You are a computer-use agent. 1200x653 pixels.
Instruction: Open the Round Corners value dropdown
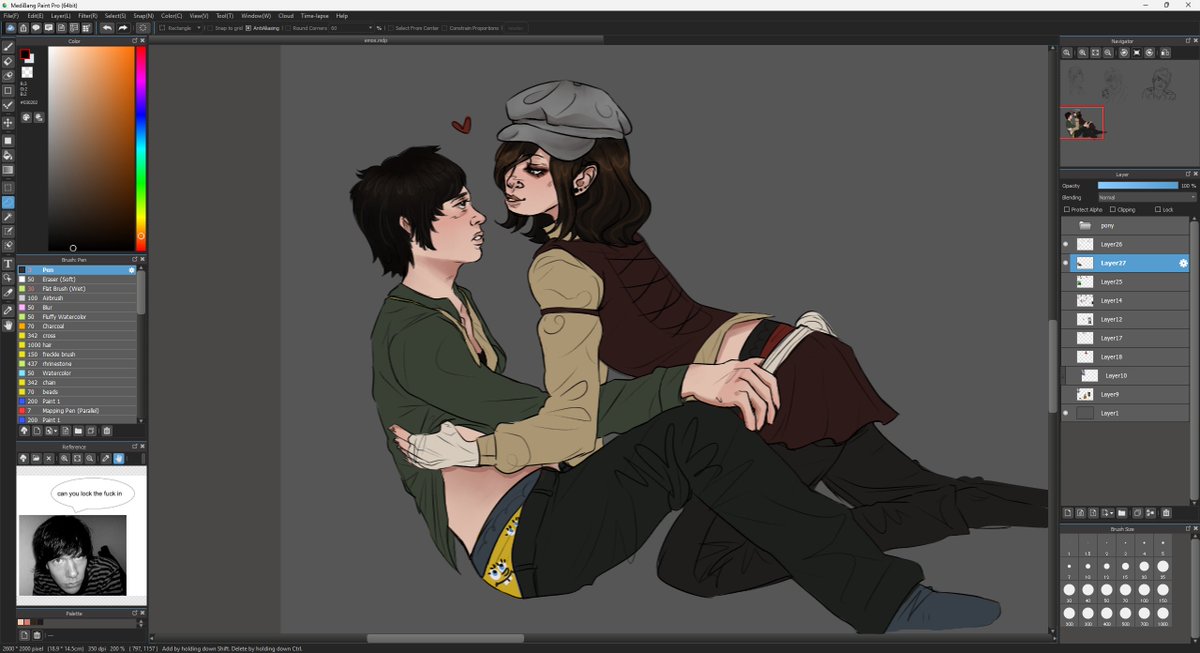coord(350,28)
